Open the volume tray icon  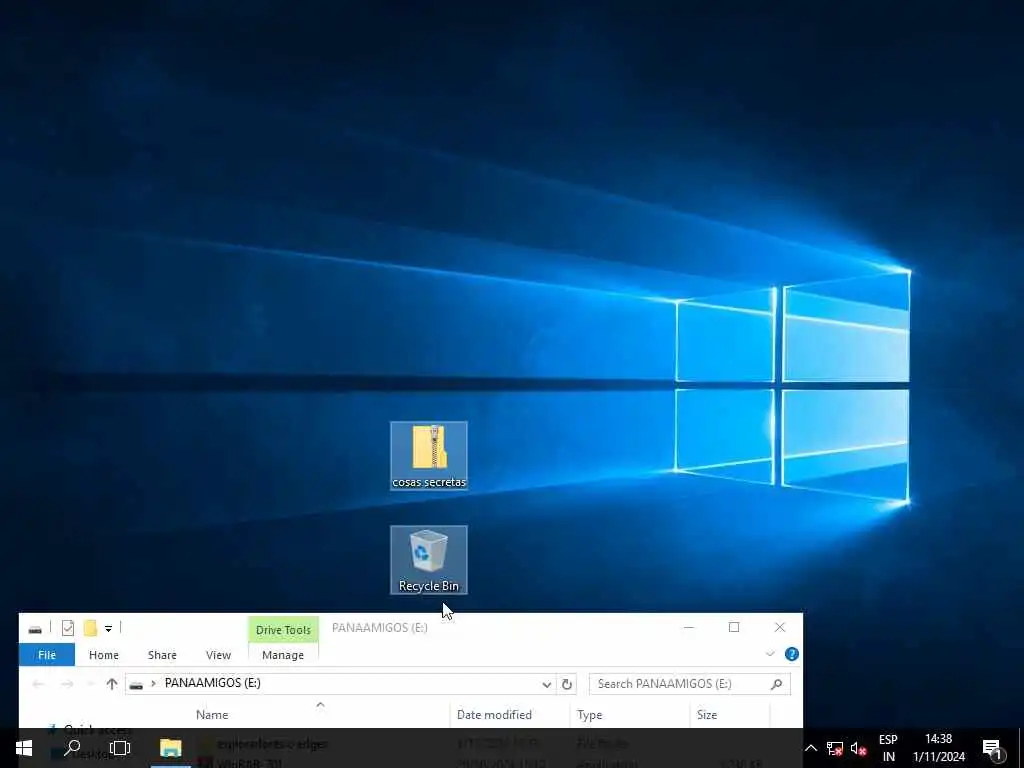coord(858,748)
